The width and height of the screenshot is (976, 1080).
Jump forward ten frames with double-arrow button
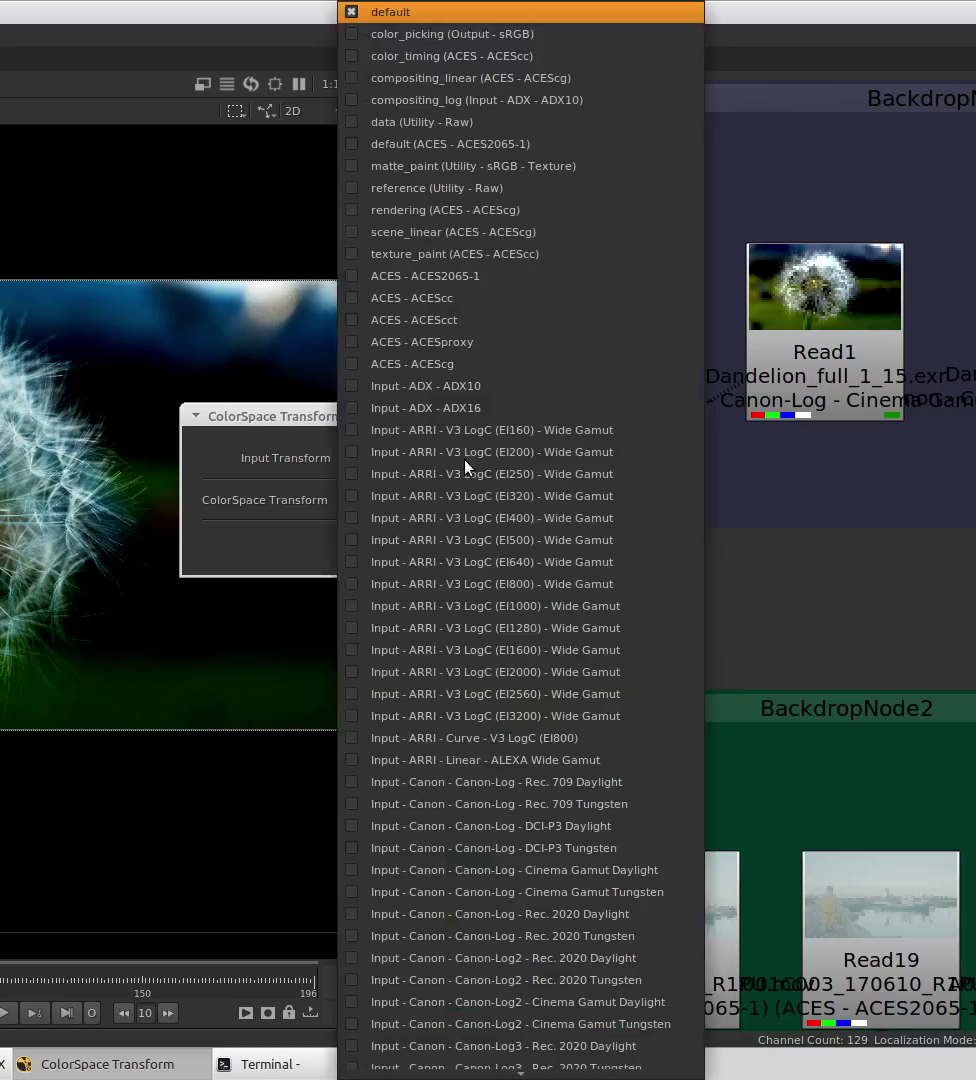(168, 1013)
